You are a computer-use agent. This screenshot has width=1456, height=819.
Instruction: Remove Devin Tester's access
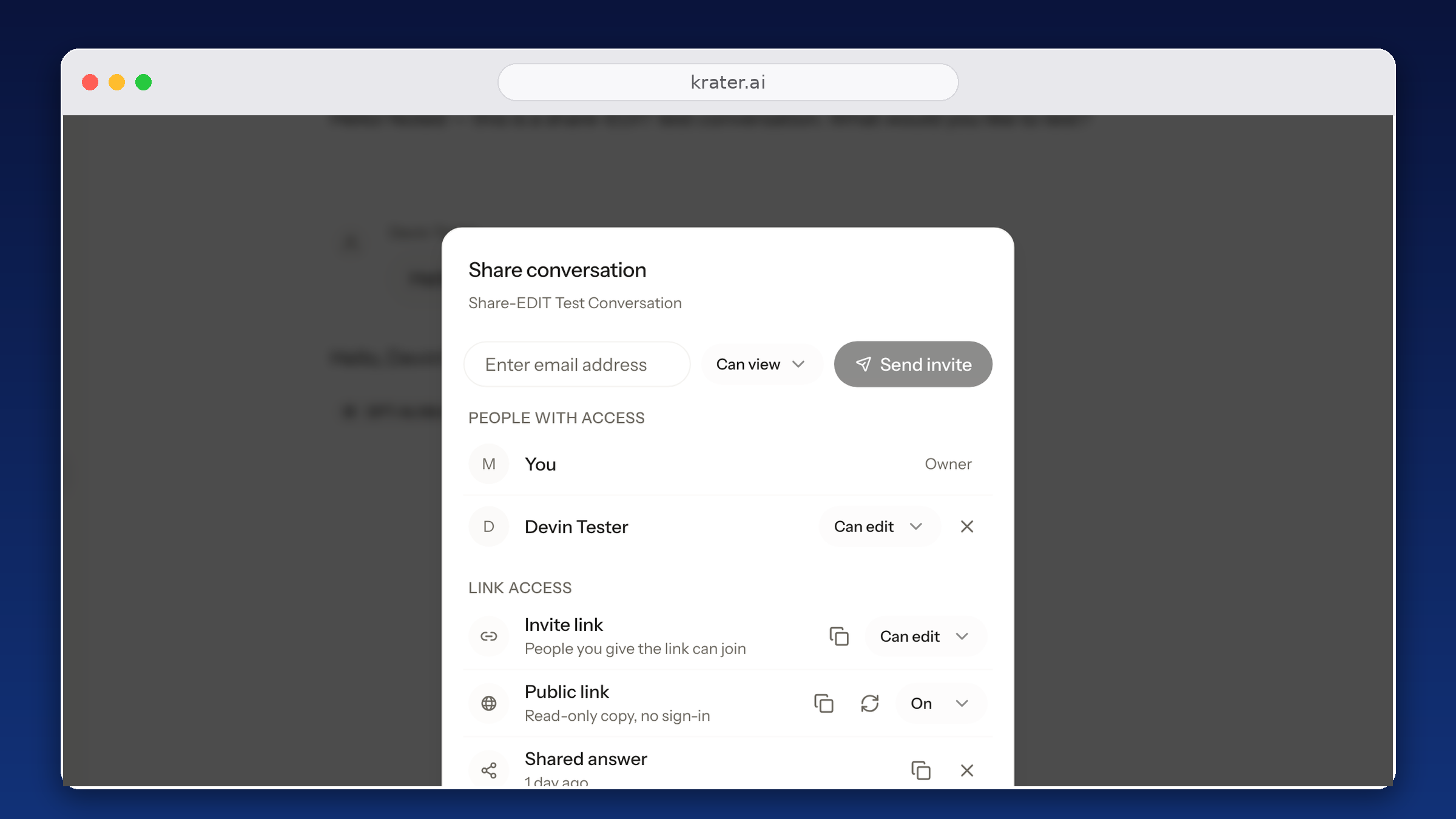click(967, 527)
